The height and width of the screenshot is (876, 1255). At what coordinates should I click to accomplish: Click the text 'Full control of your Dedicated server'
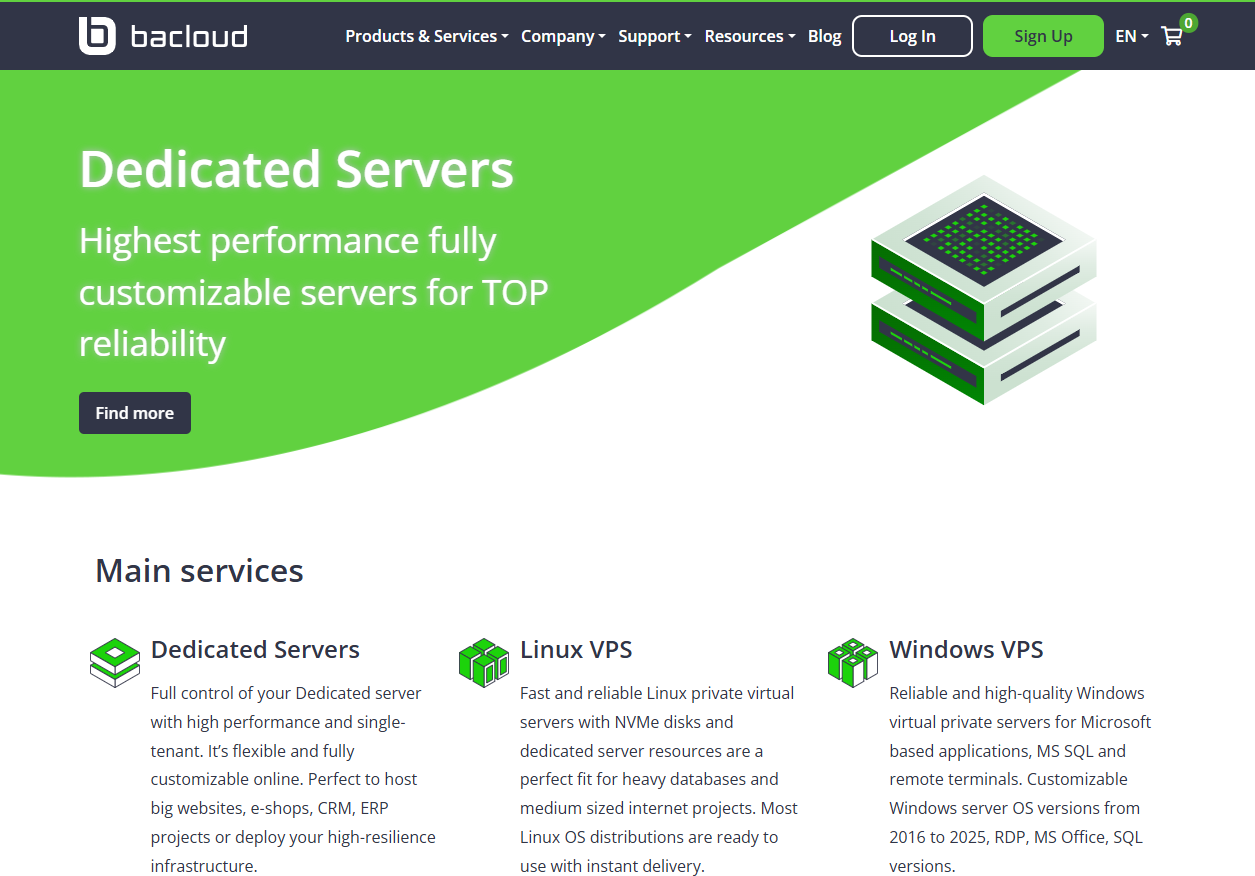286,693
